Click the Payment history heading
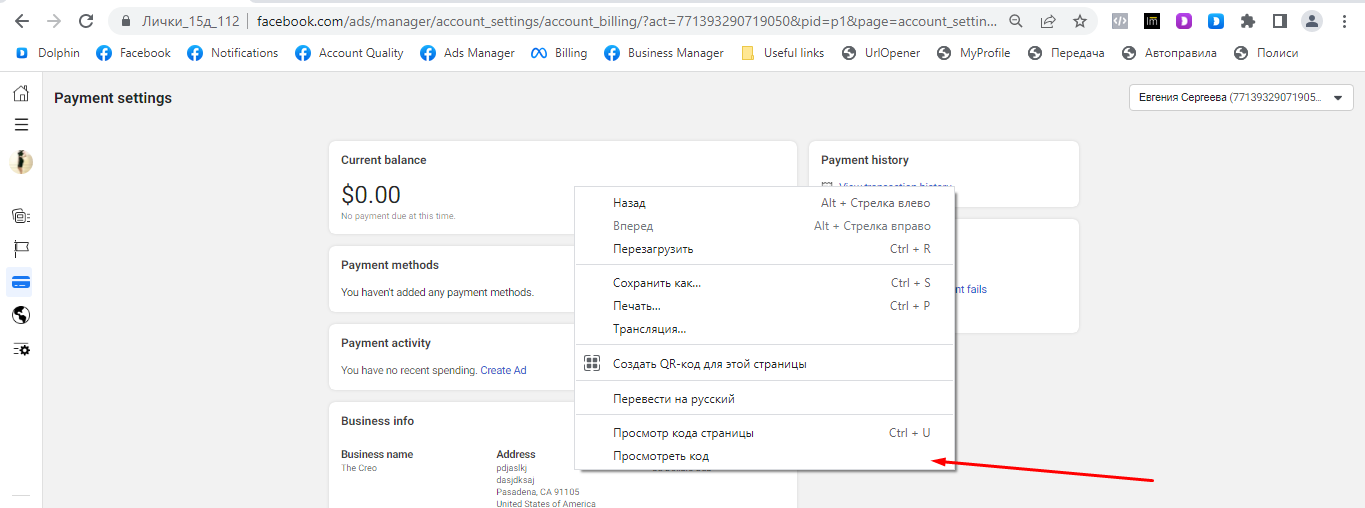1365x508 pixels. click(865, 160)
